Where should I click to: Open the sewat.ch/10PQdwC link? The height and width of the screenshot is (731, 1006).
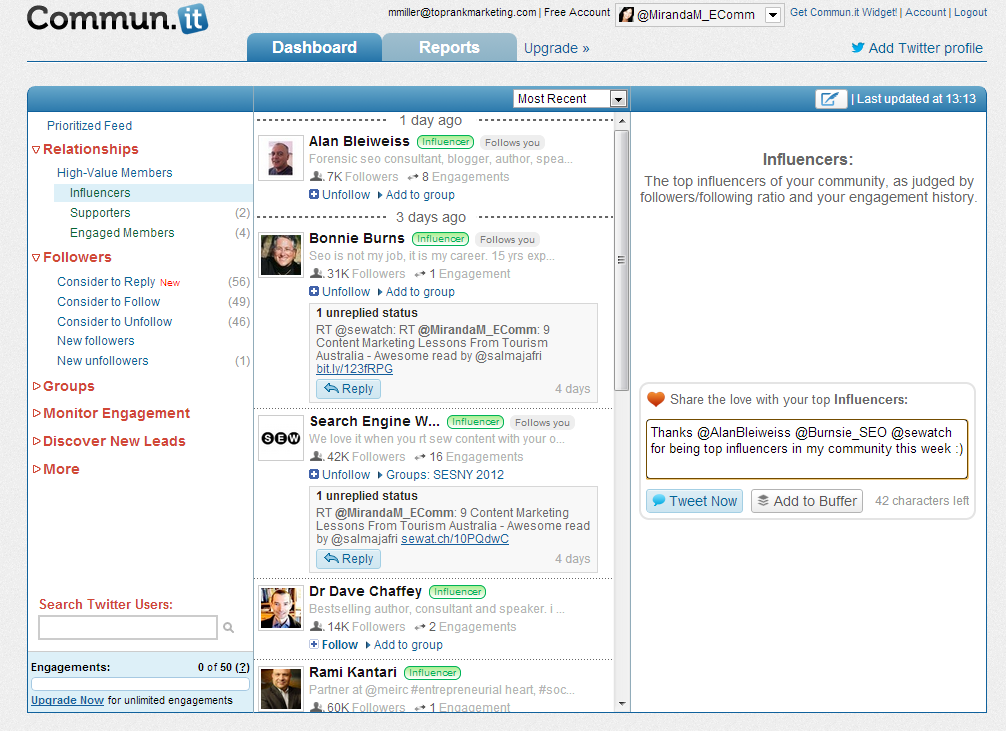tap(455, 538)
